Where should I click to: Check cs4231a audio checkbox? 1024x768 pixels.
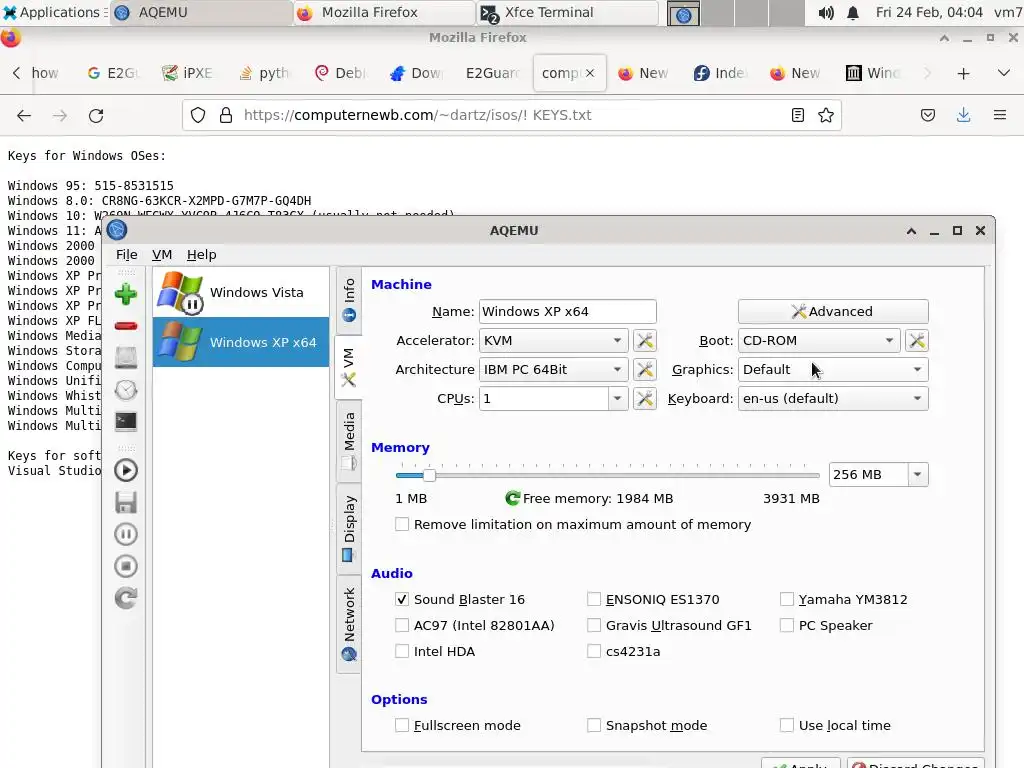[594, 651]
